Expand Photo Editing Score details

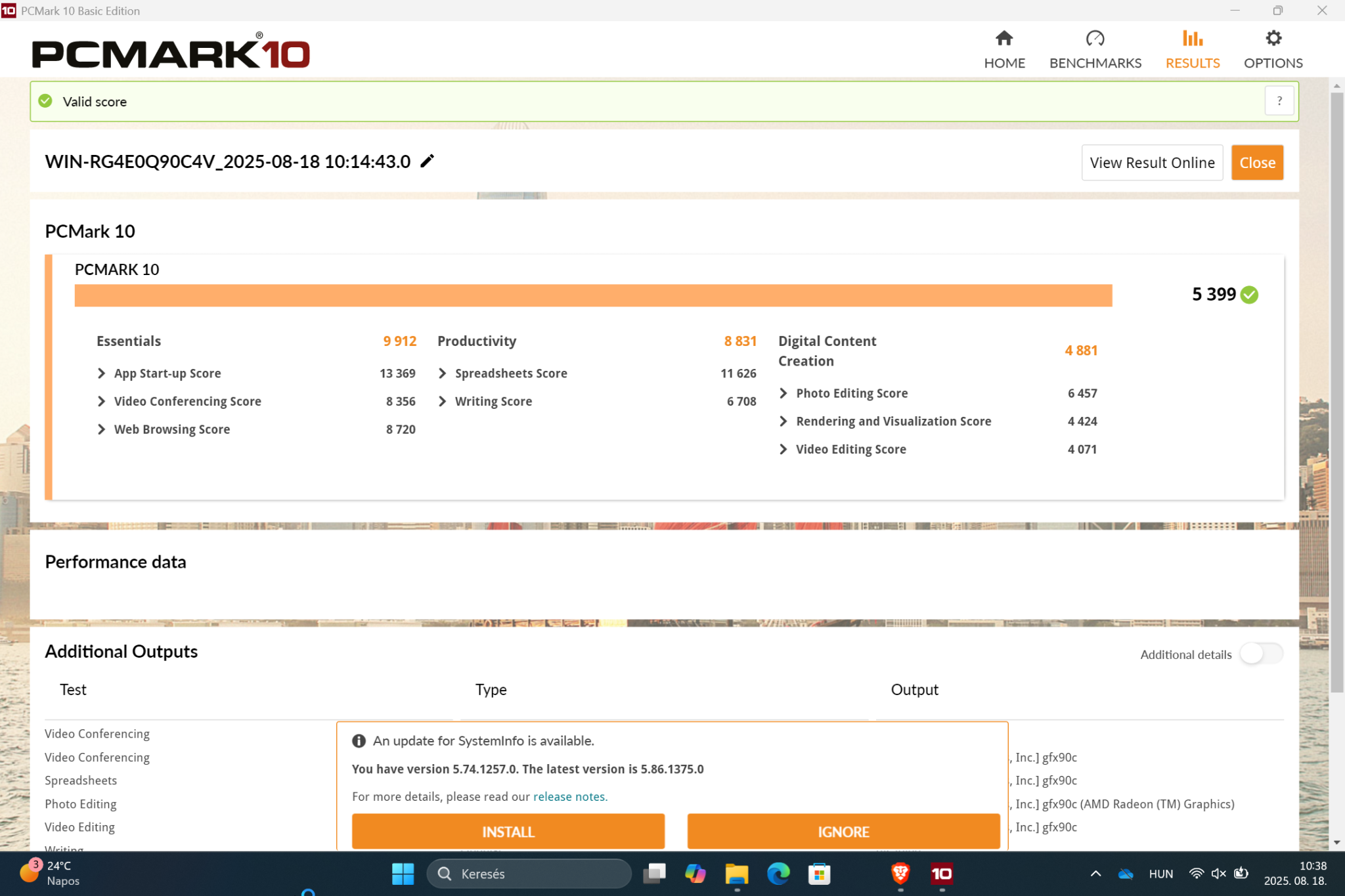(x=783, y=393)
